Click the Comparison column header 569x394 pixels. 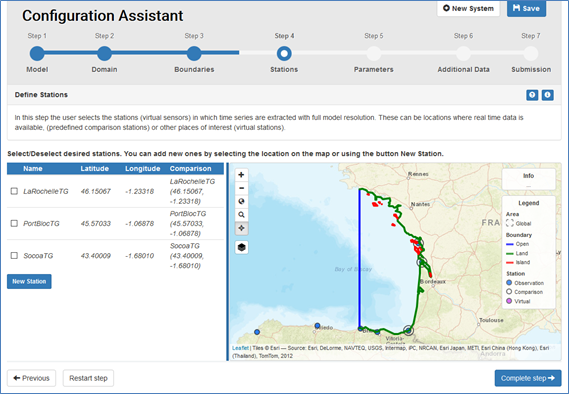[x=191, y=169]
